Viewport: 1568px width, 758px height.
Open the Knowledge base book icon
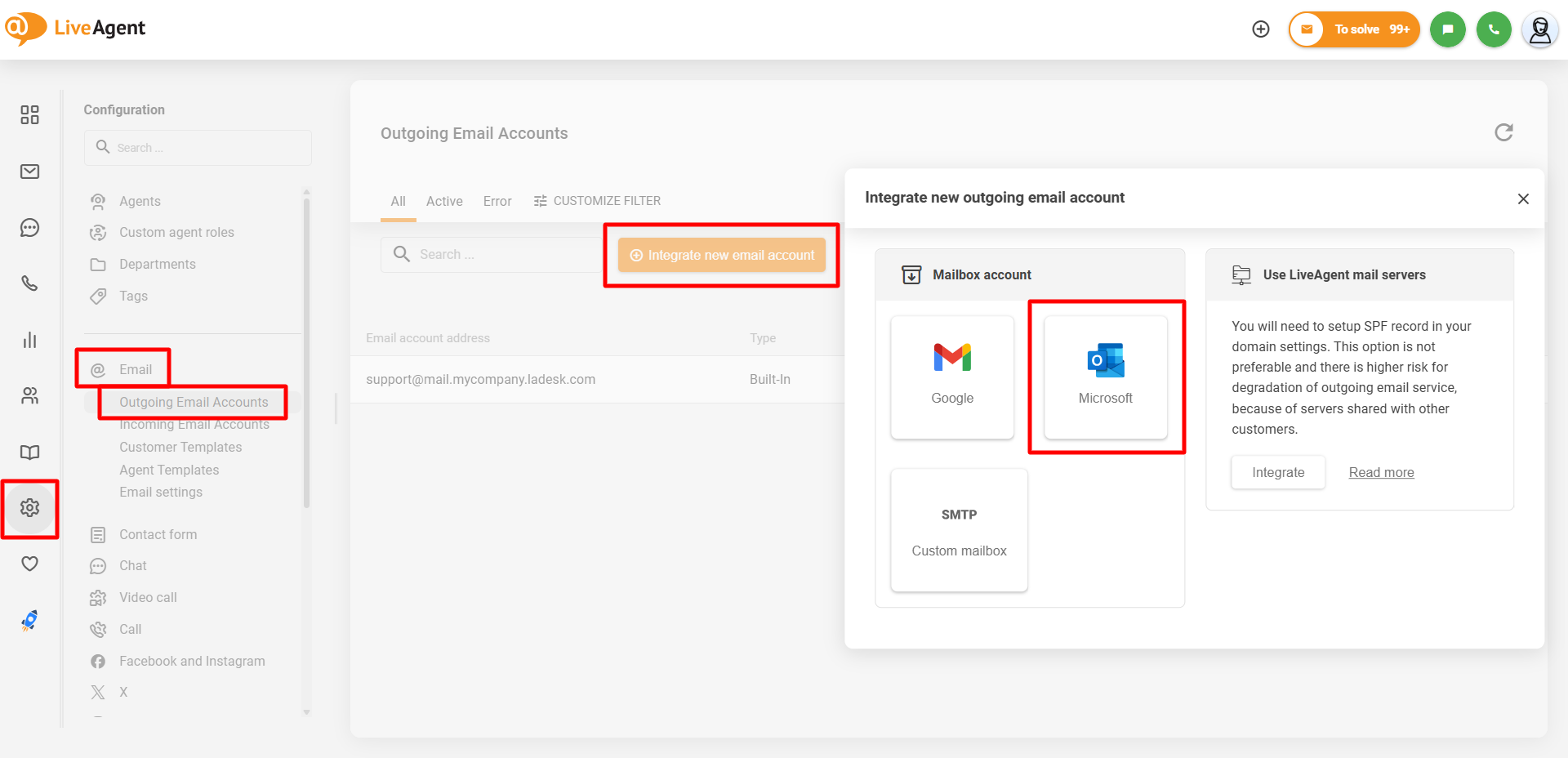pos(30,453)
